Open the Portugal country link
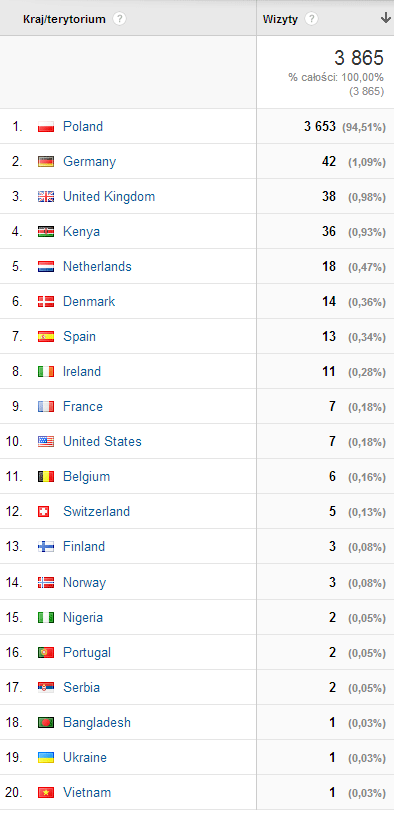394x822 pixels. coord(87,653)
